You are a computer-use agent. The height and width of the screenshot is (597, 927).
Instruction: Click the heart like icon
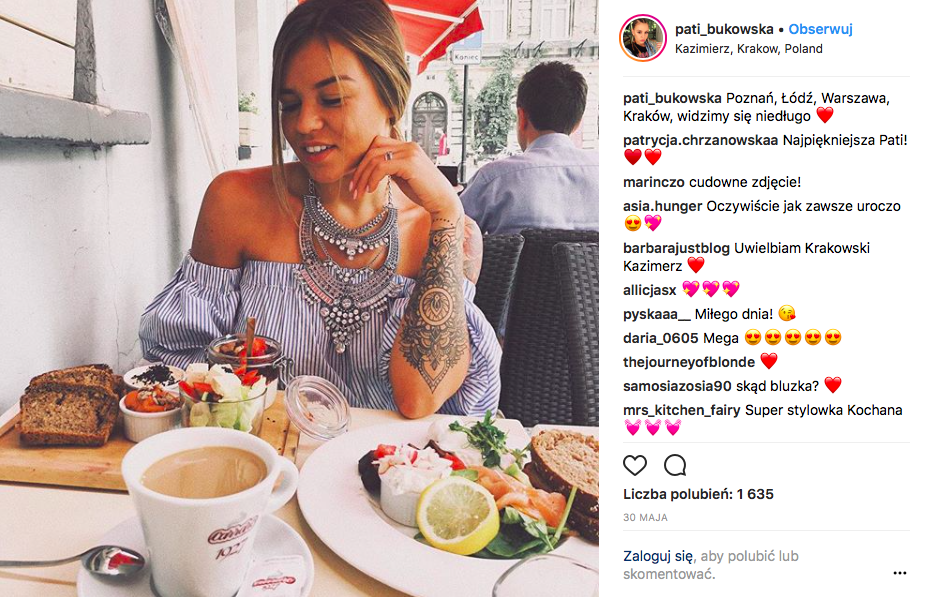click(x=635, y=466)
